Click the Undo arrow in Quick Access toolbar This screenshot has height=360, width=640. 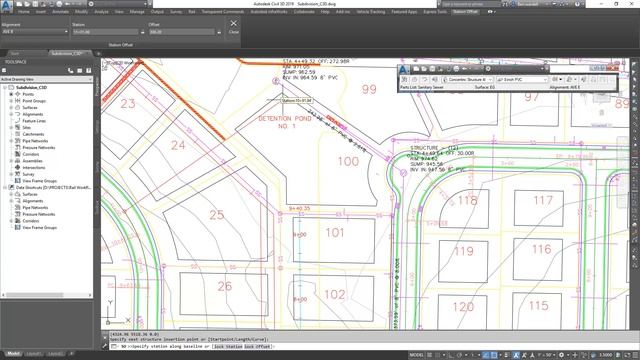(x=68, y=4)
